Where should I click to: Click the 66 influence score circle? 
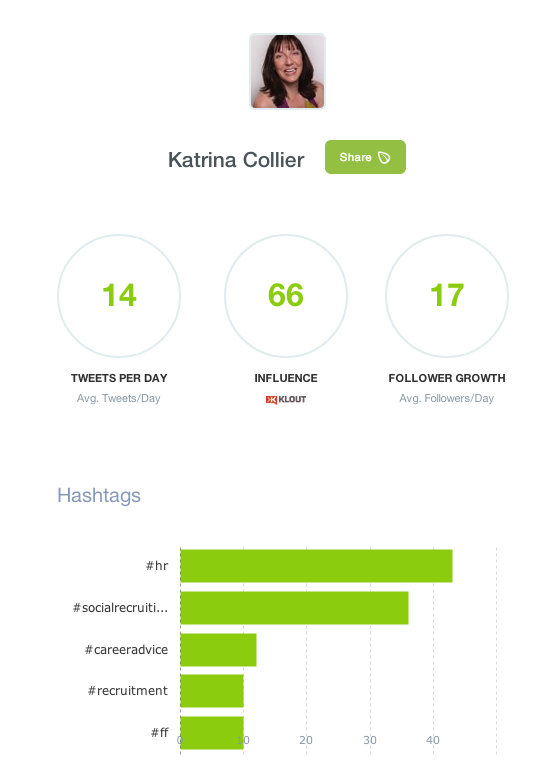286,296
